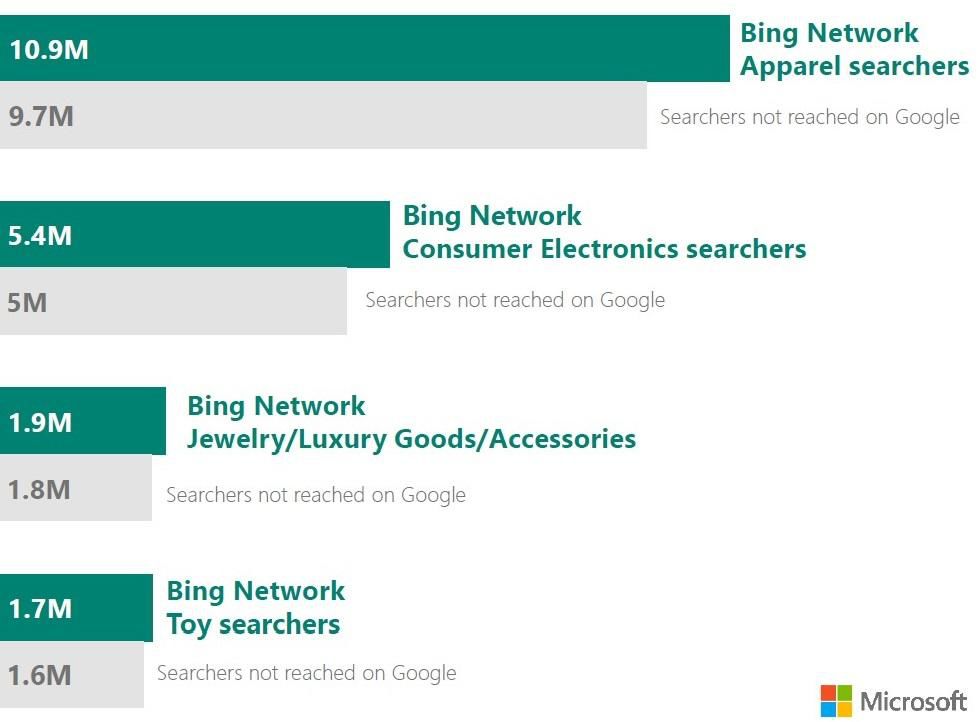Viewport: 978px width, 722px height.
Task: Click the Bing Network Apparel searchers heading
Action: [854, 49]
